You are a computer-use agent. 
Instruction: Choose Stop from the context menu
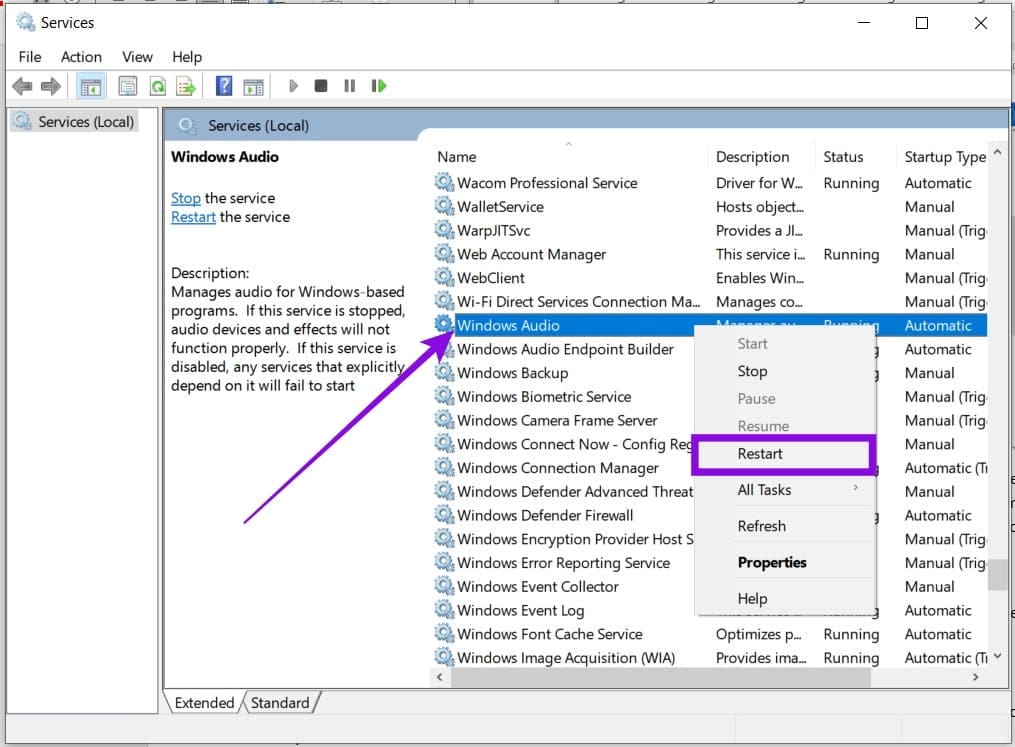[x=752, y=371]
